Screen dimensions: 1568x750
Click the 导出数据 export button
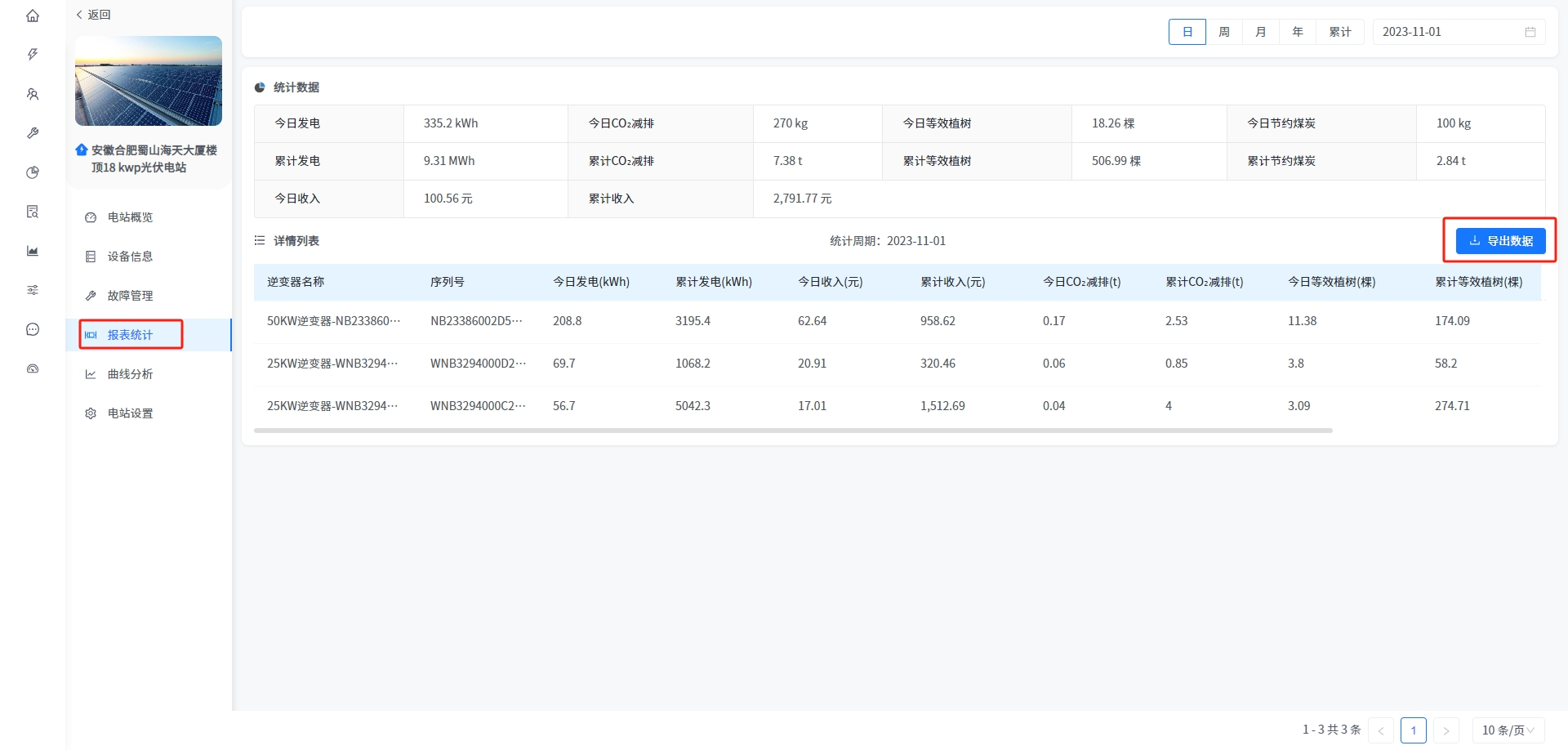[1500, 241]
